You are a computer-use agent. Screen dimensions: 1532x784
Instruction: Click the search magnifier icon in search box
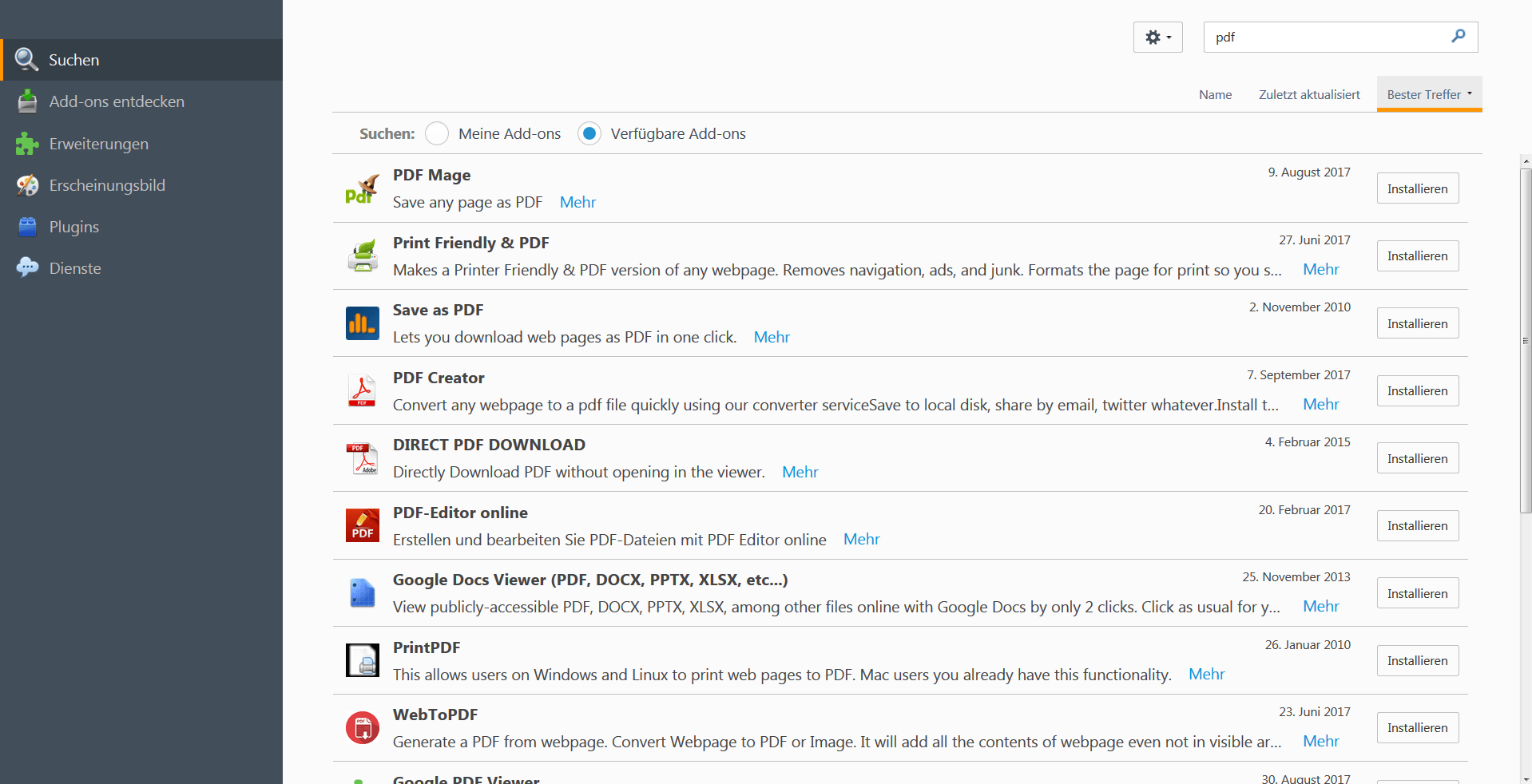click(x=1459, y=36)
